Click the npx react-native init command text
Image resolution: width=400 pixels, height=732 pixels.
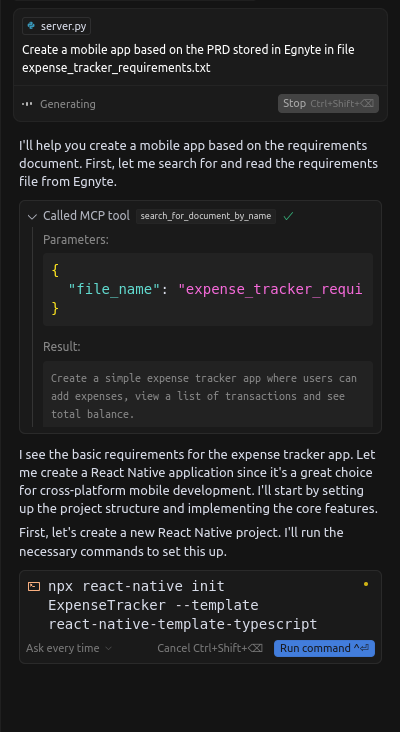[182, 605]
